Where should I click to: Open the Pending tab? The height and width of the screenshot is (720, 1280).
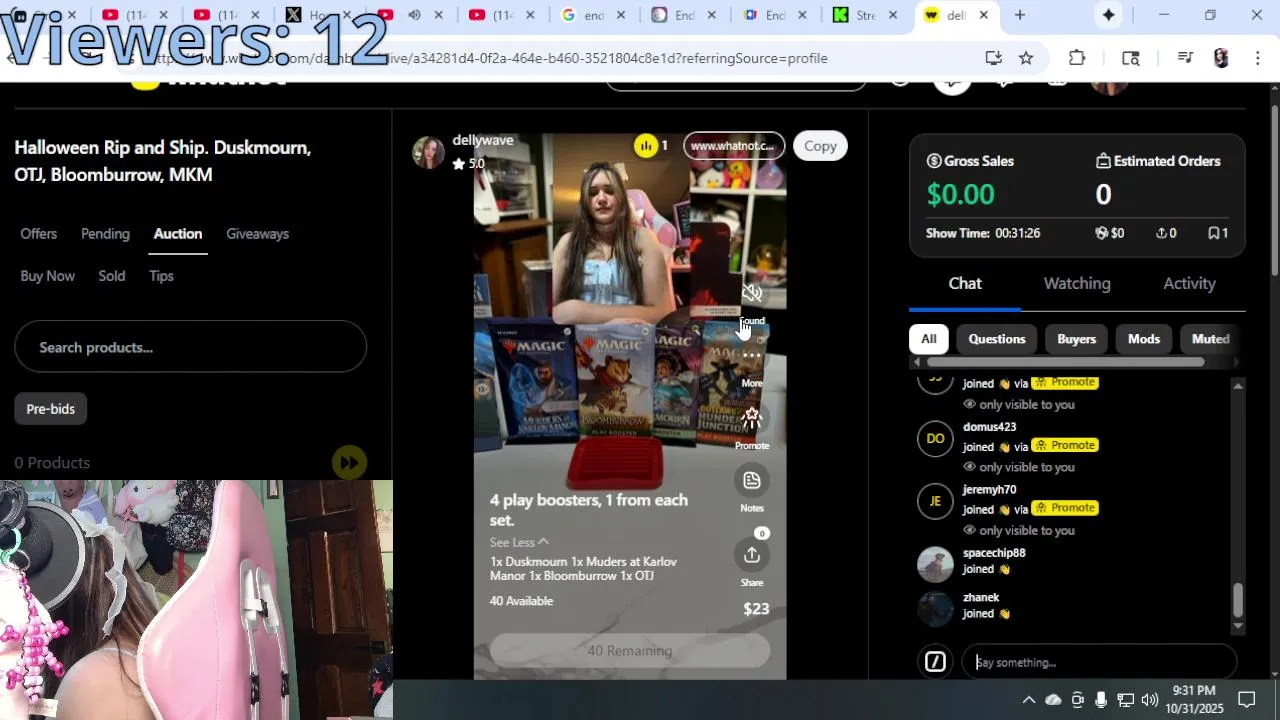pos(105,233)
